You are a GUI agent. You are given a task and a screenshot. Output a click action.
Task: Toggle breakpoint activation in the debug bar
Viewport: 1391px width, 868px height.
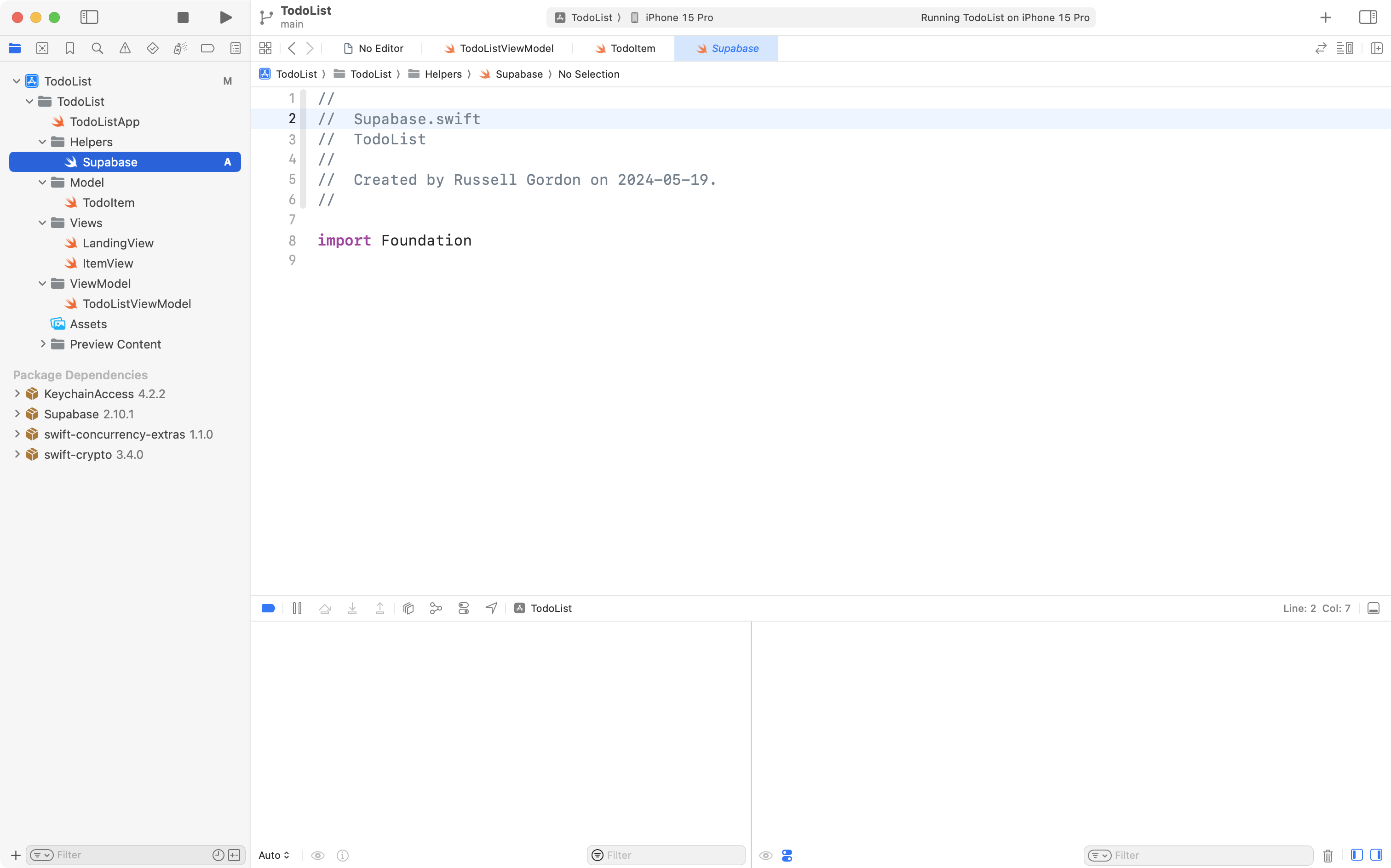click(x=268, y=608)
